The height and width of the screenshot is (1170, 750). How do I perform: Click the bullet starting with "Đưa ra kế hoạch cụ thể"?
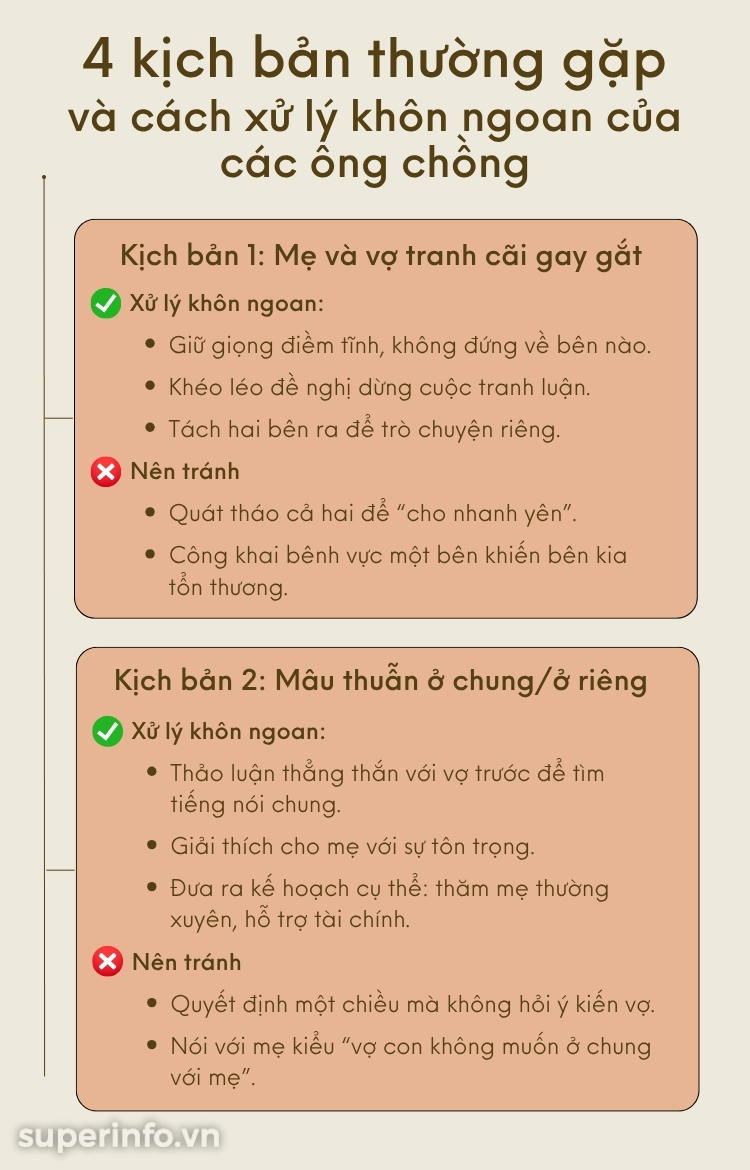tap(388, 889)
